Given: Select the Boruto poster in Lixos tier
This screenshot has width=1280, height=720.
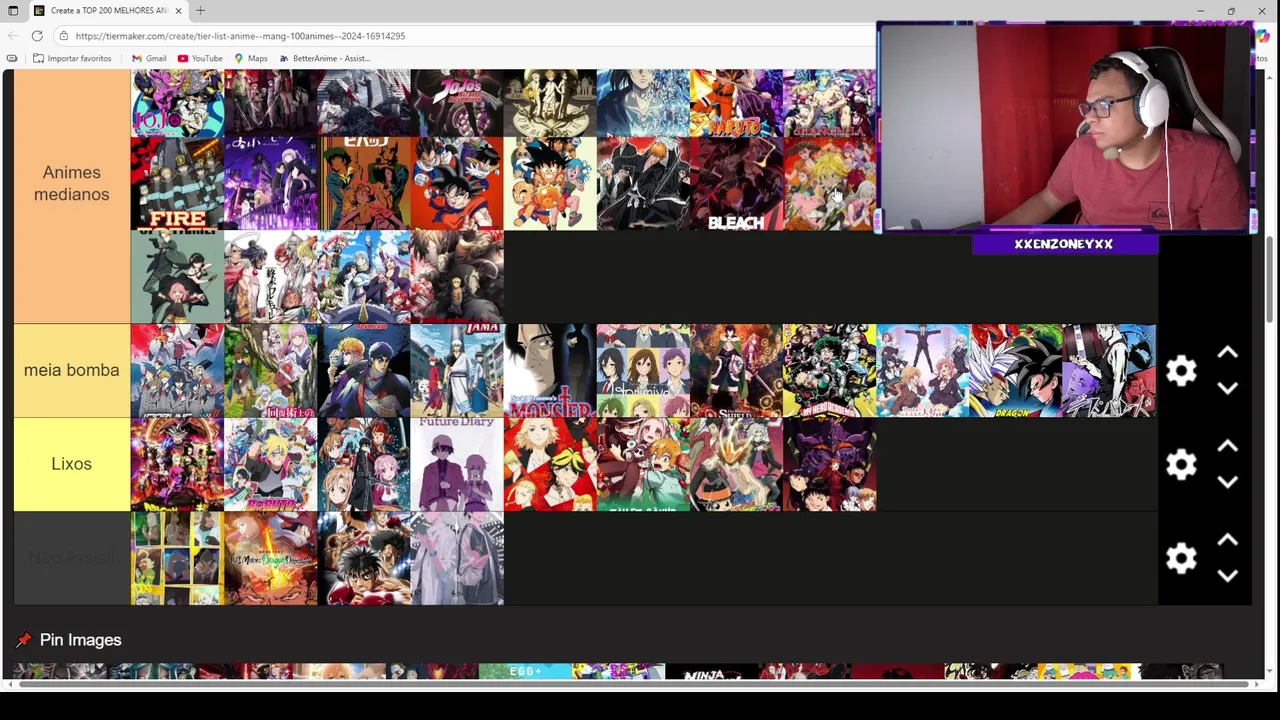Looking at the screenshot, I should click(x=270, y=464).
